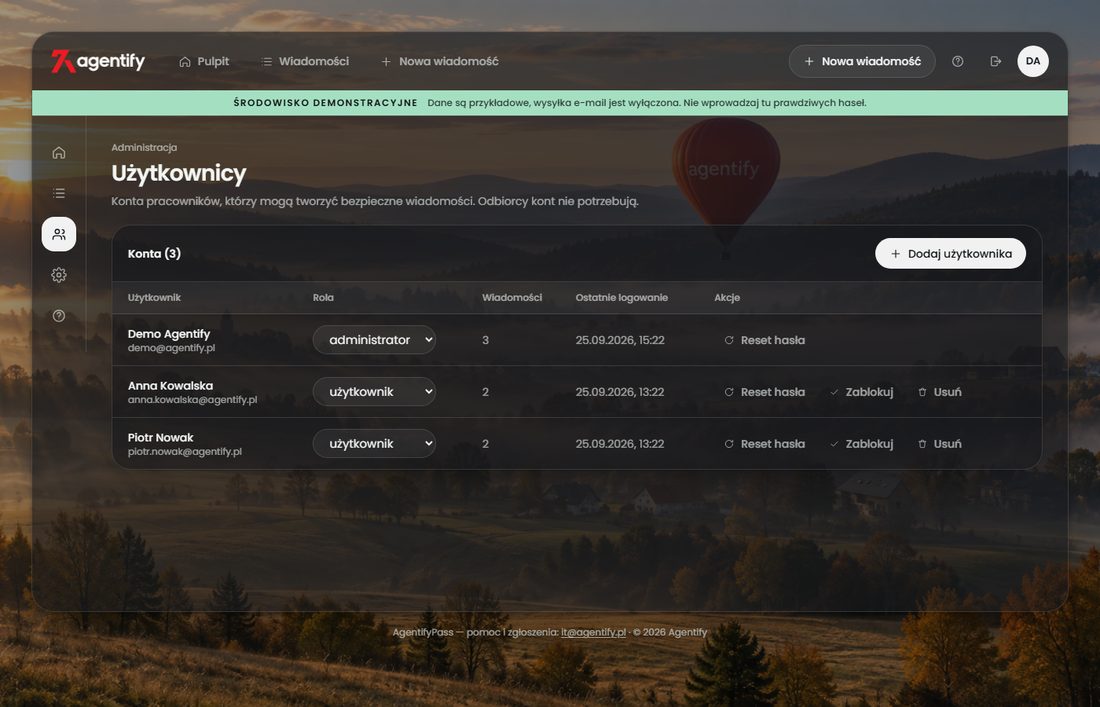
Task: Click the Konta (3) heading
Action: [x=154, y=253]
